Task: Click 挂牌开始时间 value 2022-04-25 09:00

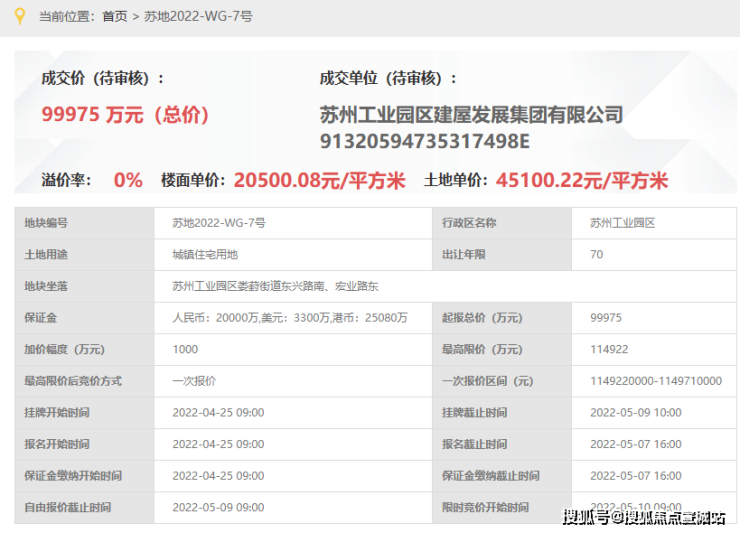Action: tap(218, 413)
